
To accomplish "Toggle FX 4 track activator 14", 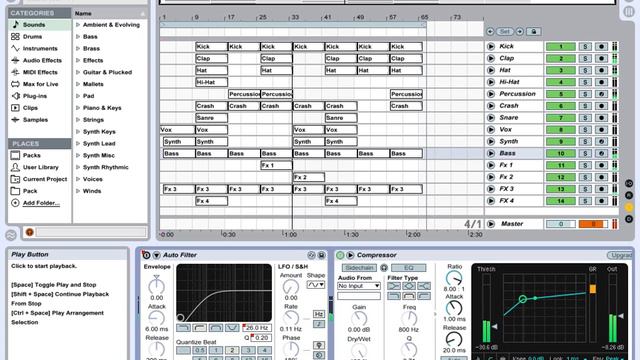I will (x=561, y=201).
